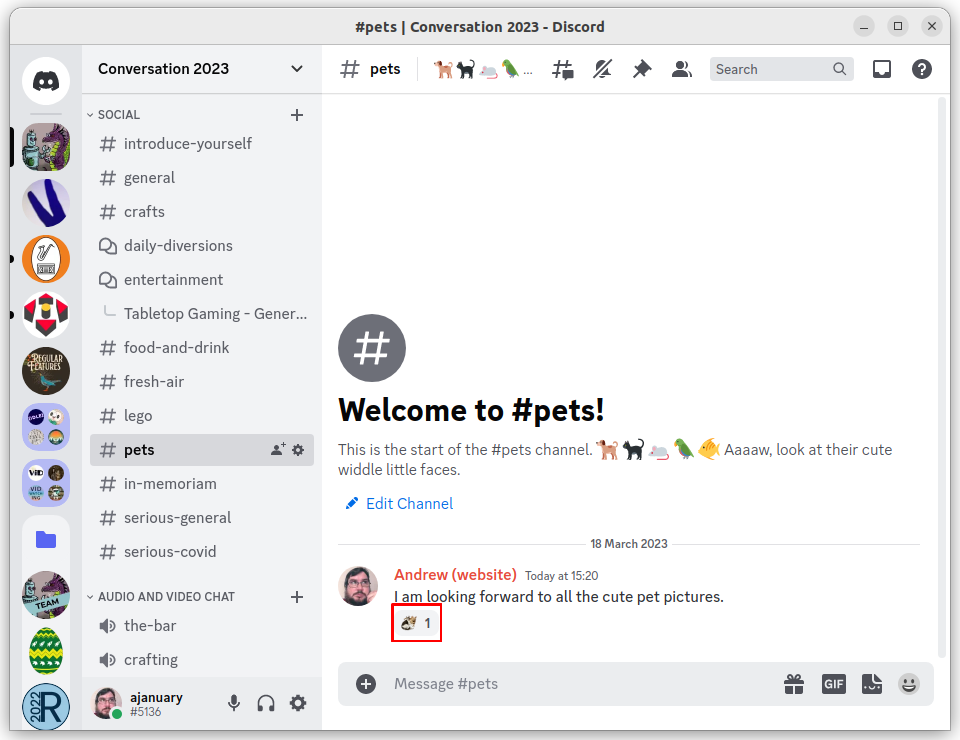Click Edit Channel link

(x=399, y=504)
